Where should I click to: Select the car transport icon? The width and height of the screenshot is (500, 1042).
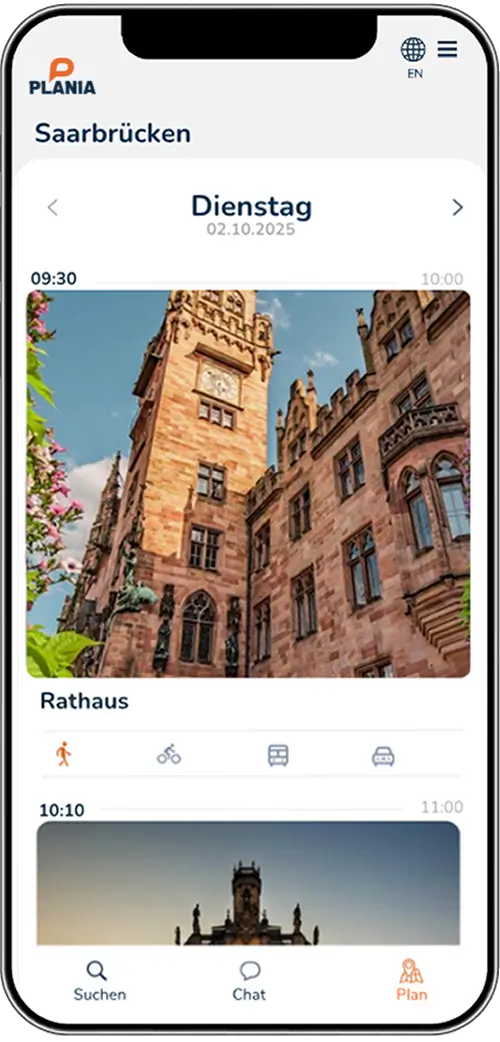click(x=383, y=756)
